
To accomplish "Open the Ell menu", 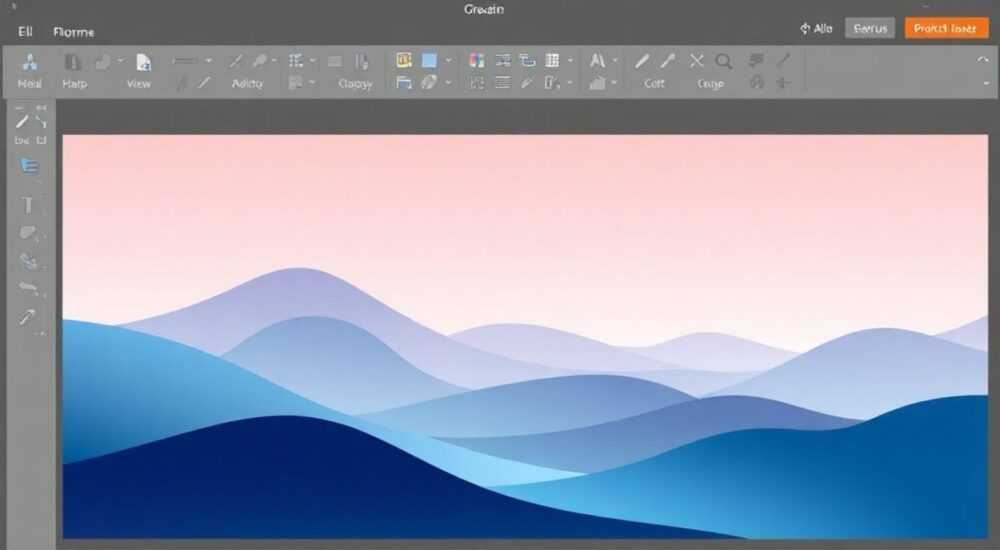I will click(x=26, y=31).
